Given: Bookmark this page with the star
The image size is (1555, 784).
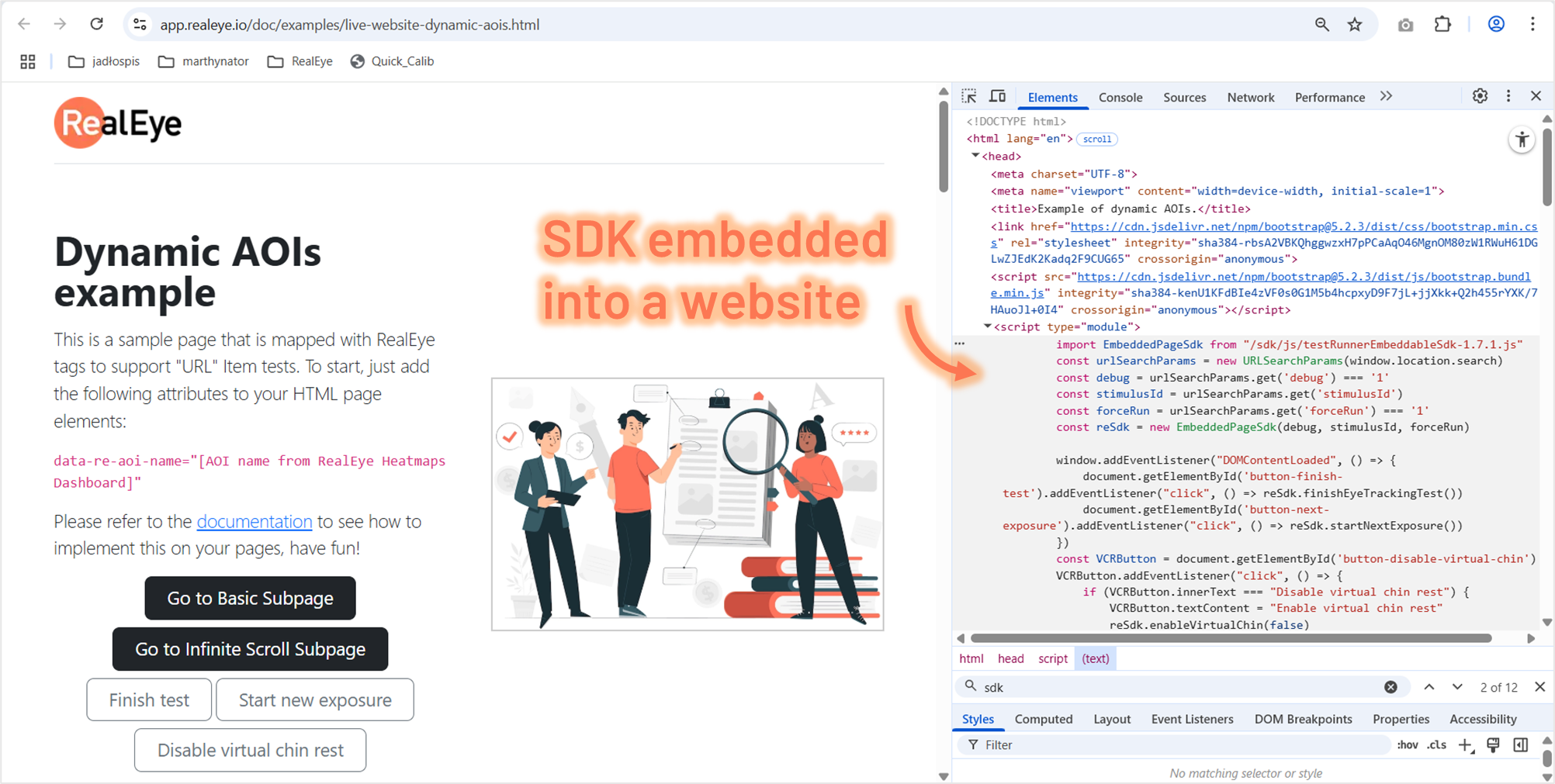Looking at the screenshot, I should 1355,25.
